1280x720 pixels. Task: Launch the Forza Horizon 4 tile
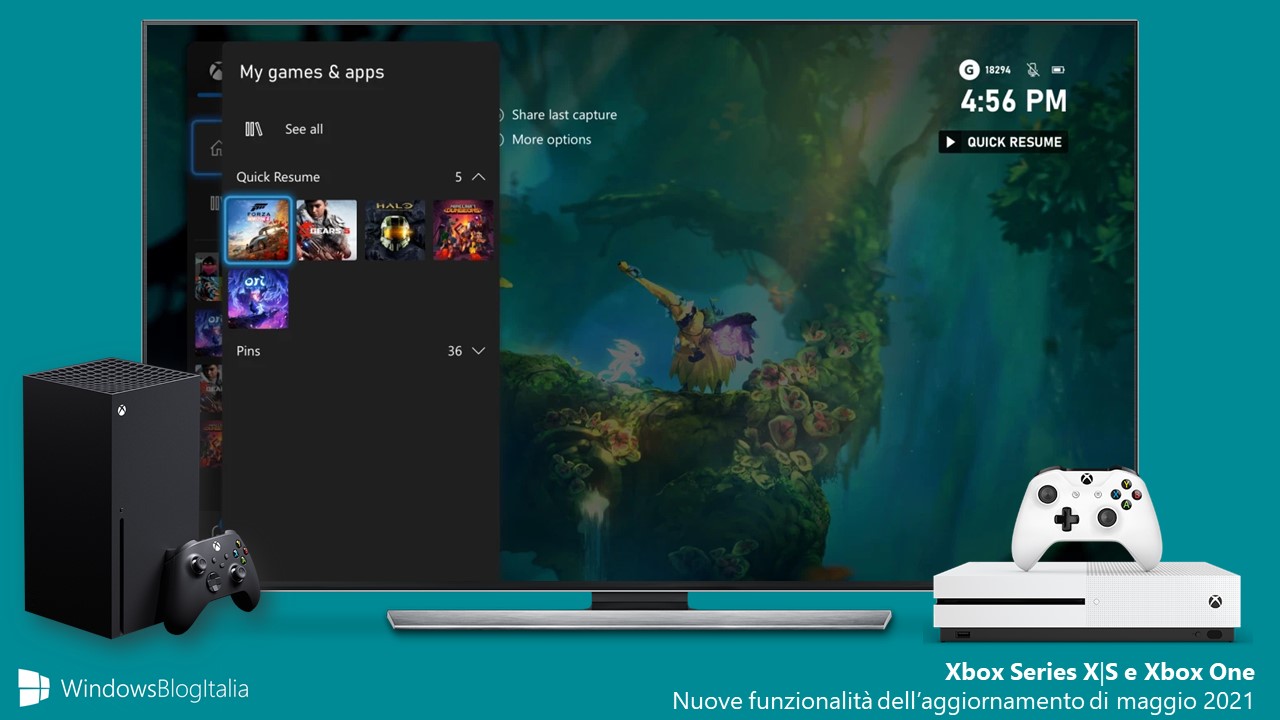(x=258, y=230)
